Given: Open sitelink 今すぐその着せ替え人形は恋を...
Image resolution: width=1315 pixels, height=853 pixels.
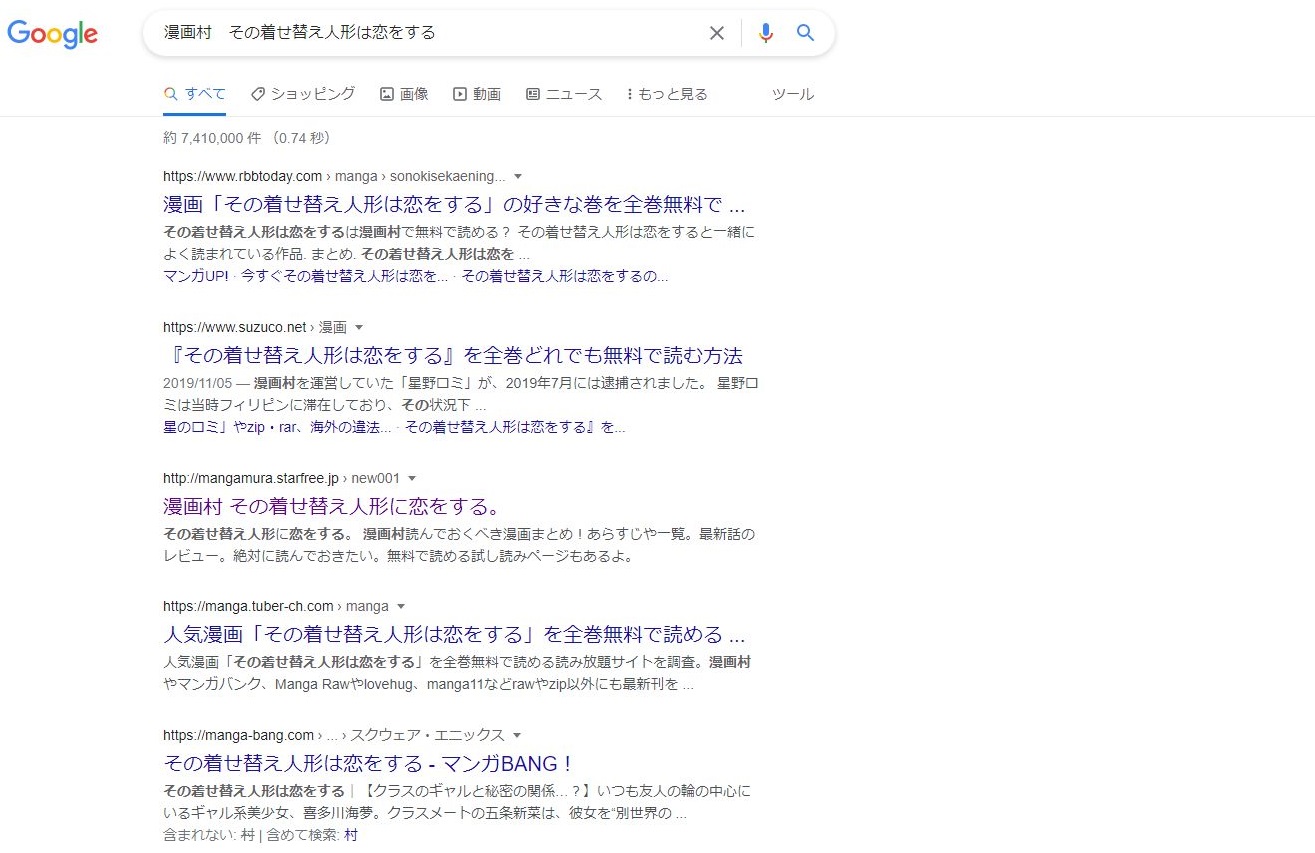Looking at the screenshot, I should click(344, 276).
